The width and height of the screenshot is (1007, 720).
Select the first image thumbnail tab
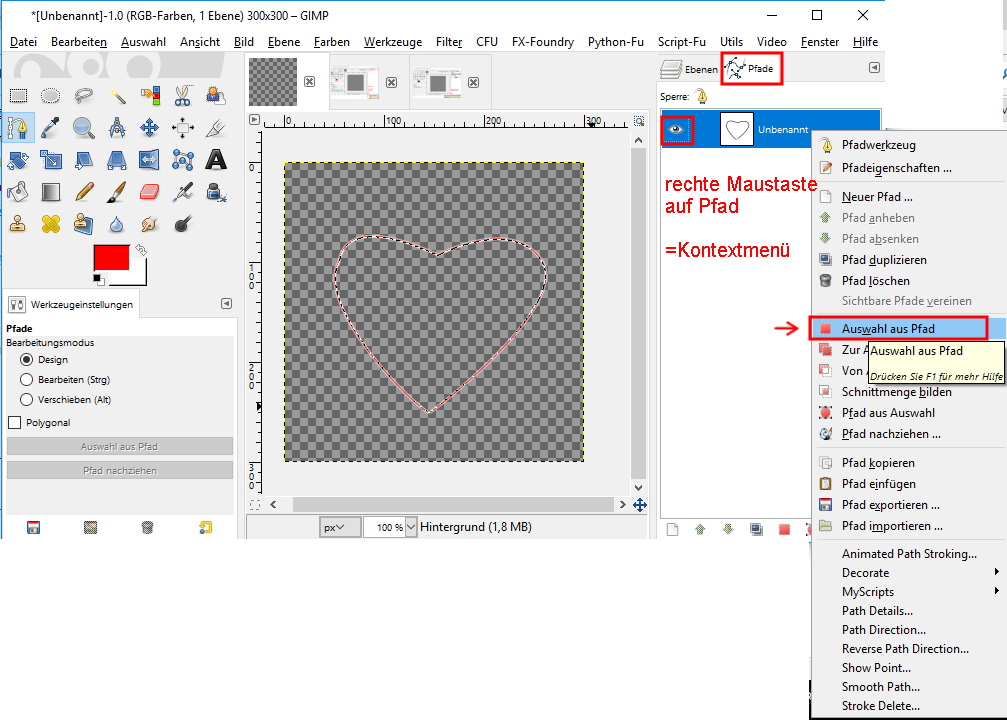pyautogui.click(x=273, y=82)
